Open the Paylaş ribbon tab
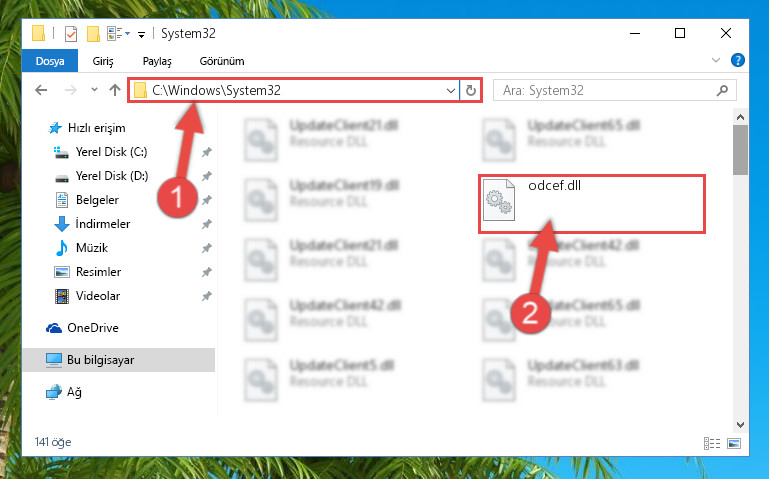The image size is (769, 479). point(157,61)
